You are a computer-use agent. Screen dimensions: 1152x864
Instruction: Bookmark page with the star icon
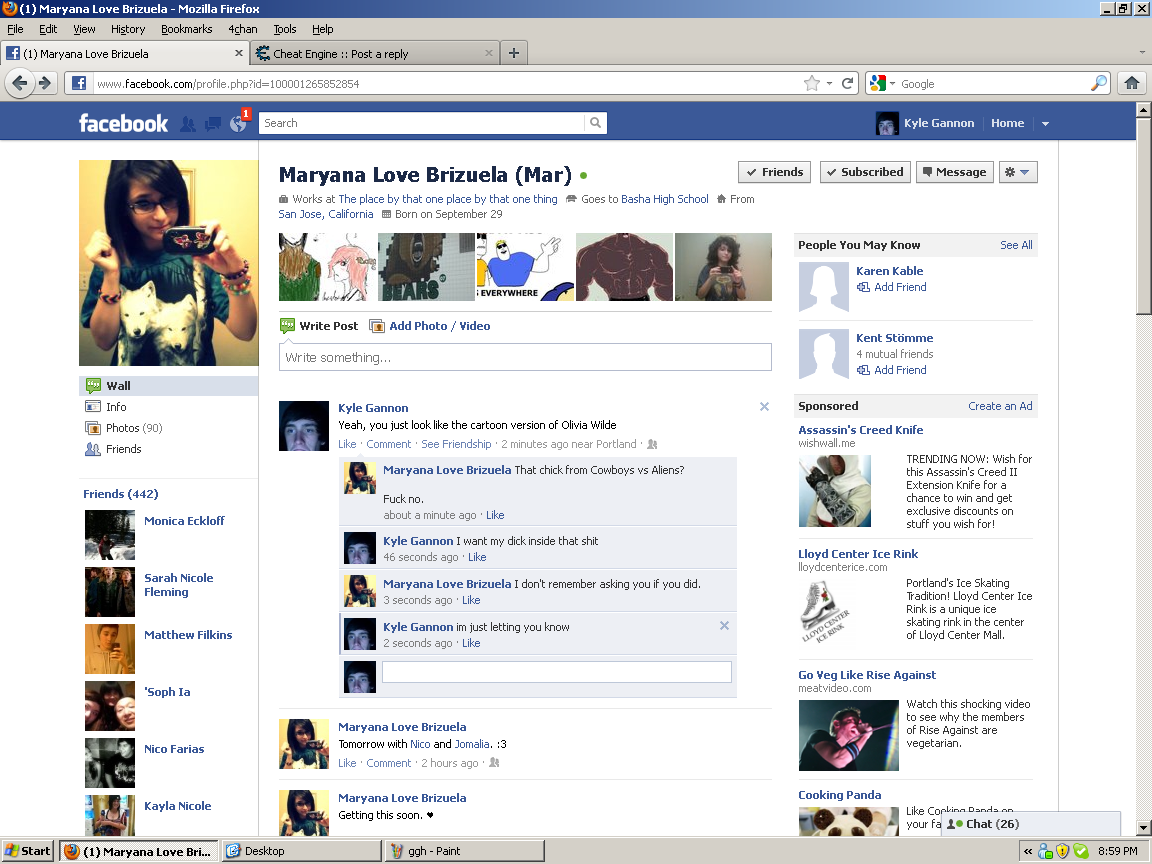811,84
